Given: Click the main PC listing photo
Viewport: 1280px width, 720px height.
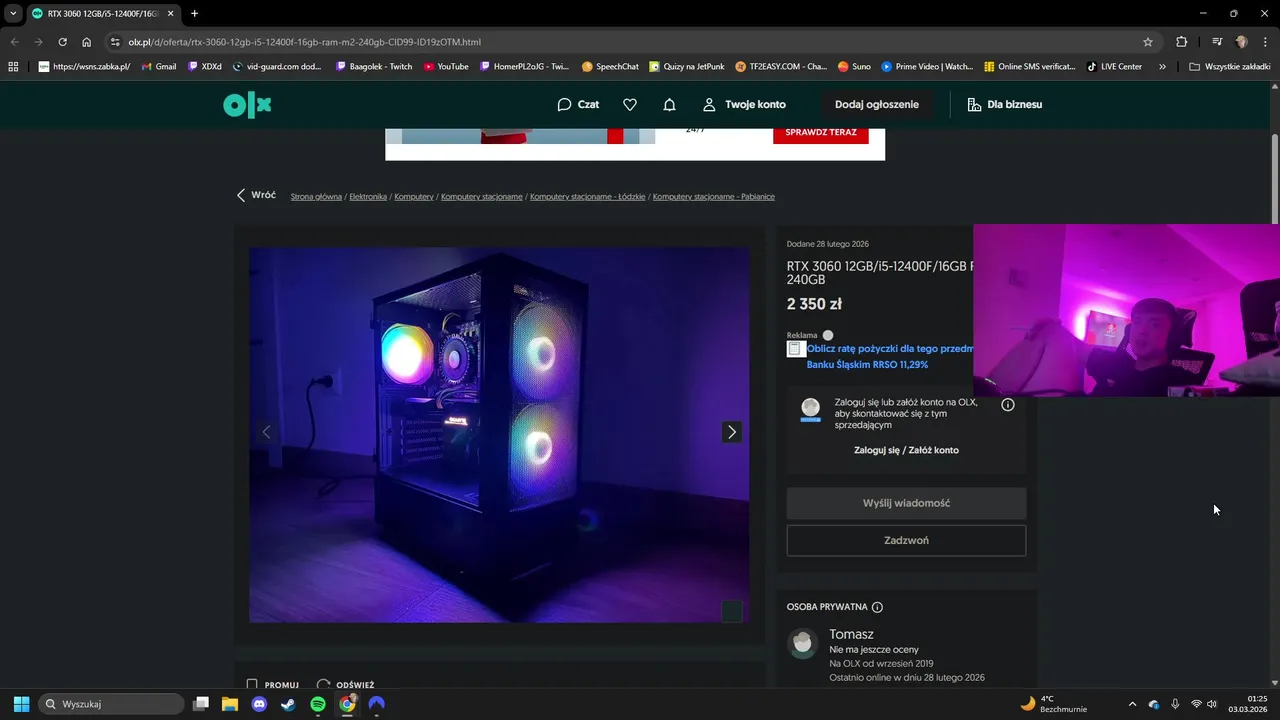Looking at the screenshot, I should point(499,435).
